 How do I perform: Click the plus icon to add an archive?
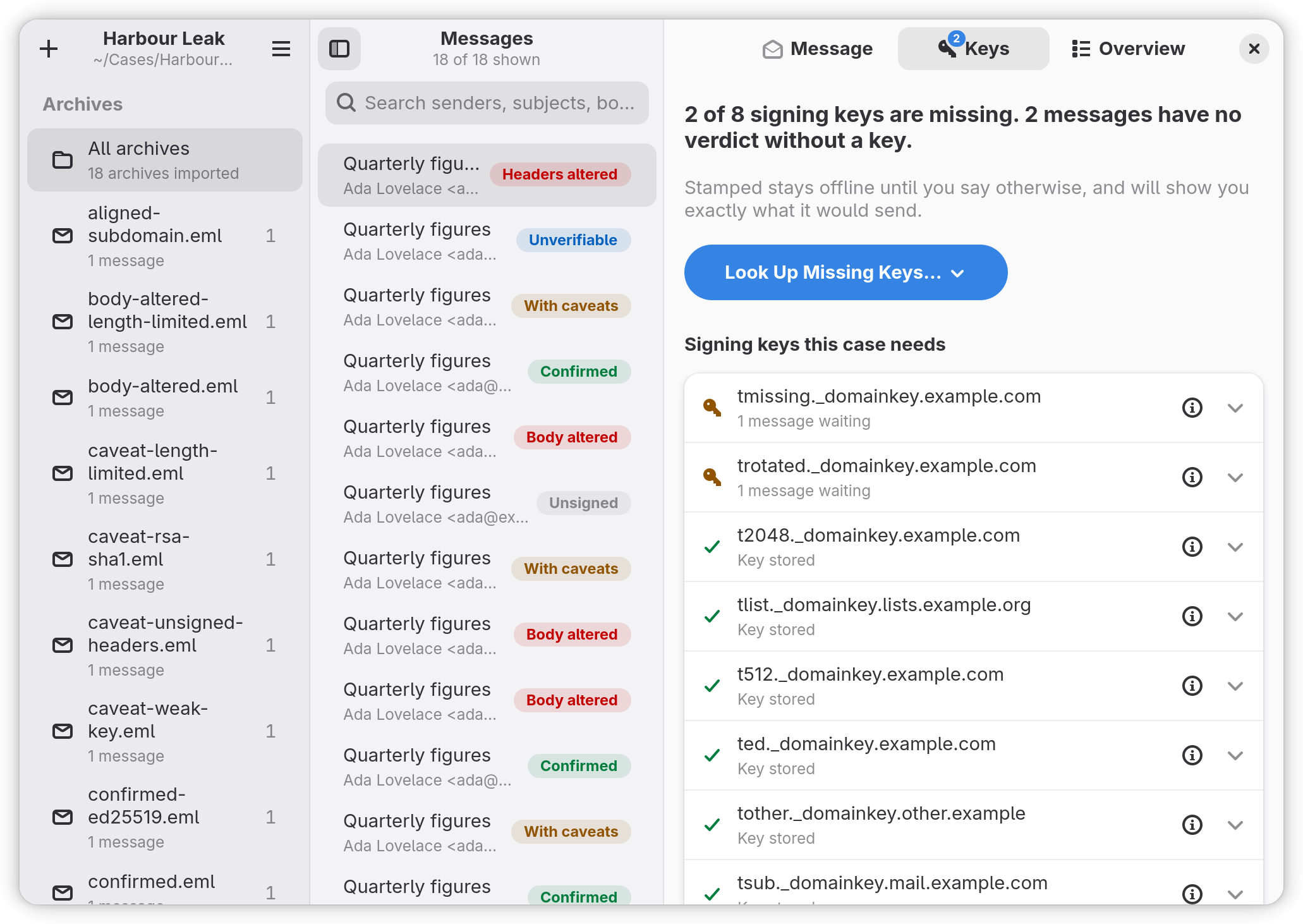coord(49,49)
